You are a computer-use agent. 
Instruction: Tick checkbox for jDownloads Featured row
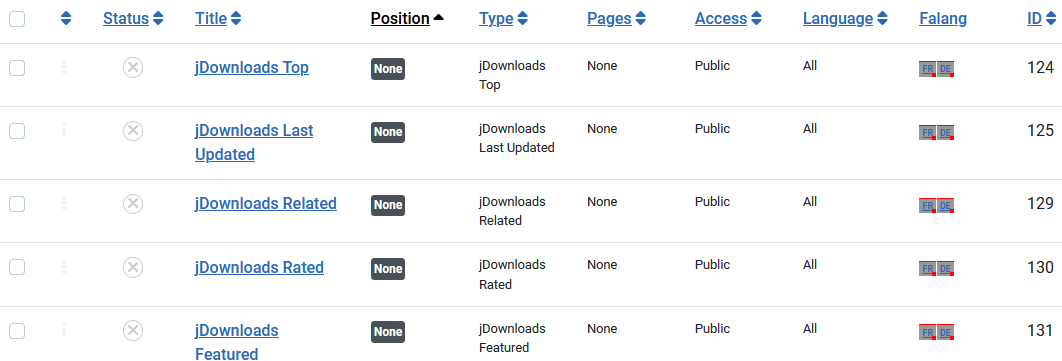[17, 331]
